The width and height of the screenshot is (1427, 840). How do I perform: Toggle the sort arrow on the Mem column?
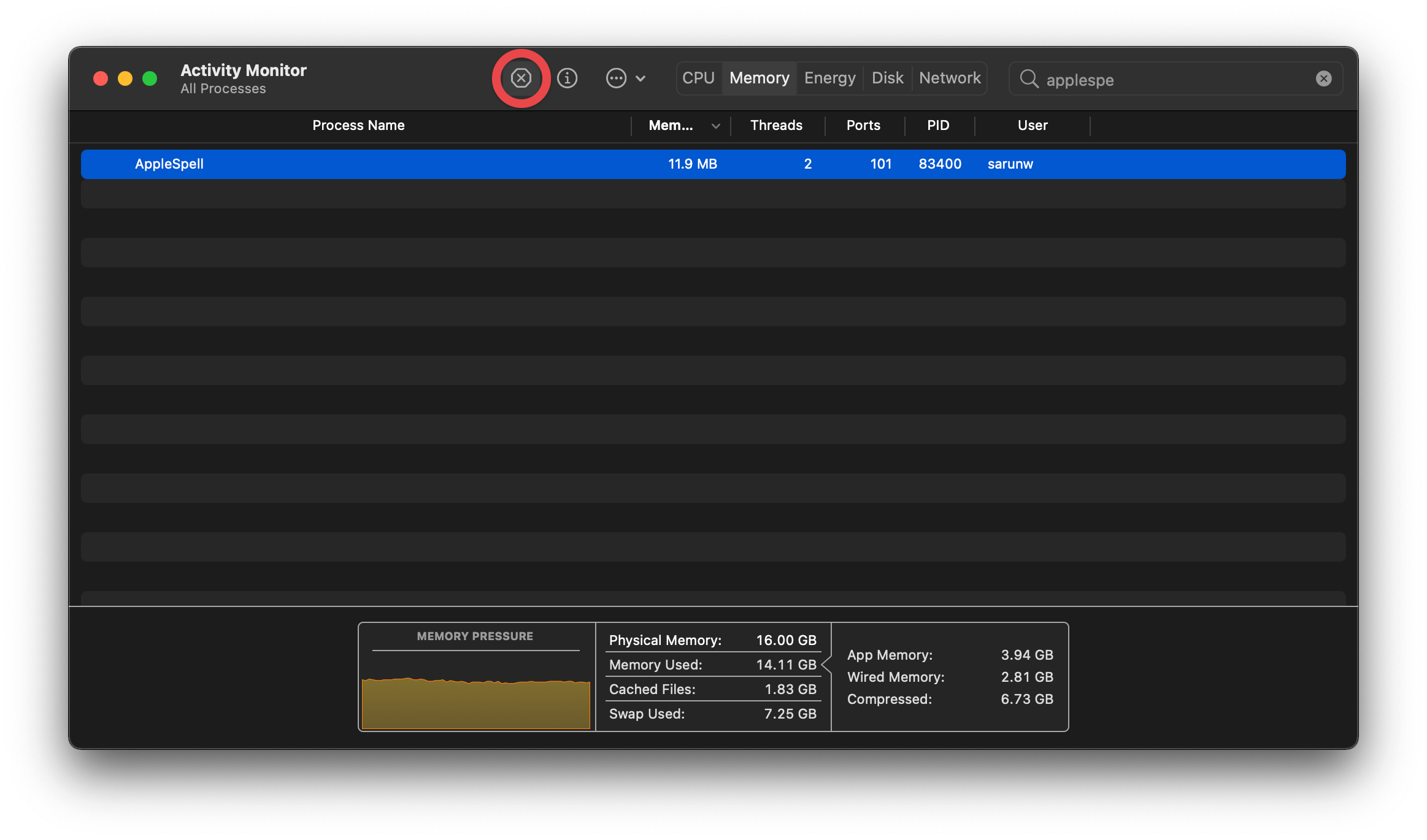pos(715,126)
